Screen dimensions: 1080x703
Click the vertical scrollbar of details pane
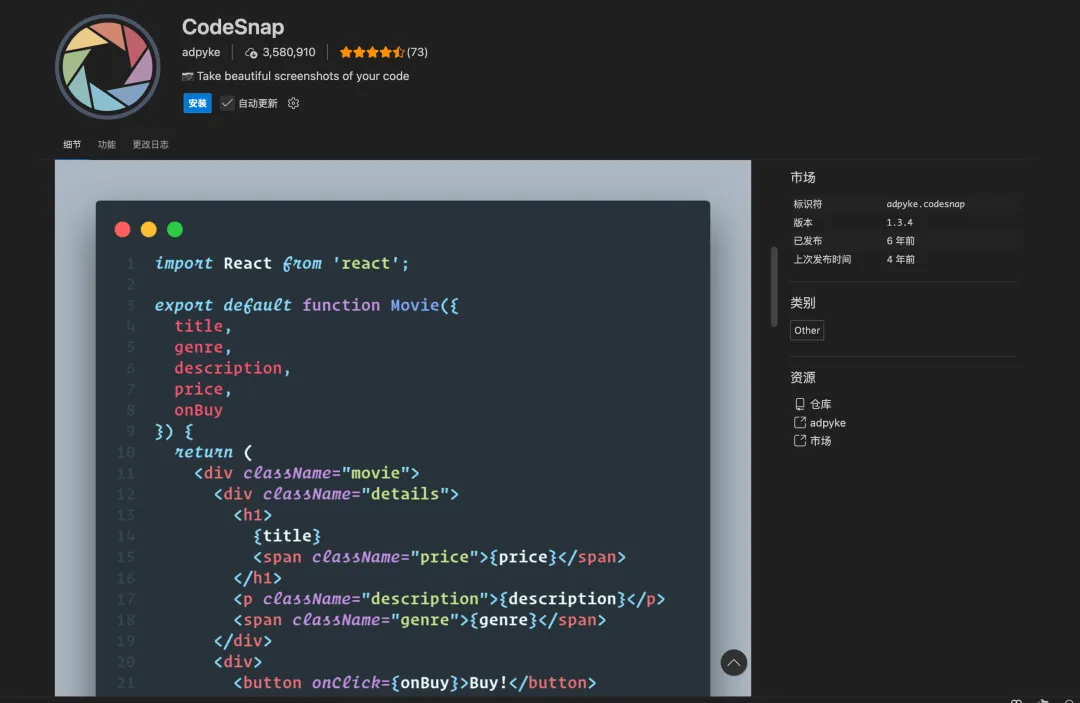774,286
